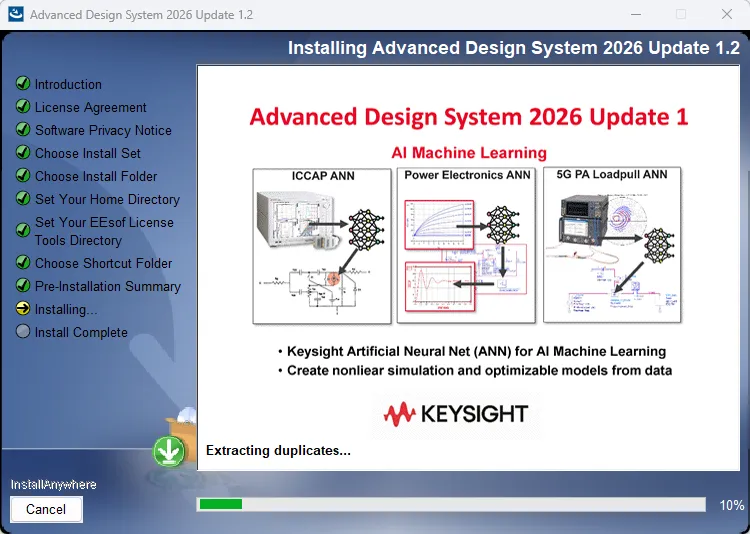Click the green checkmark beside Introduction
750x534 pixels.
tap(23, 83)
